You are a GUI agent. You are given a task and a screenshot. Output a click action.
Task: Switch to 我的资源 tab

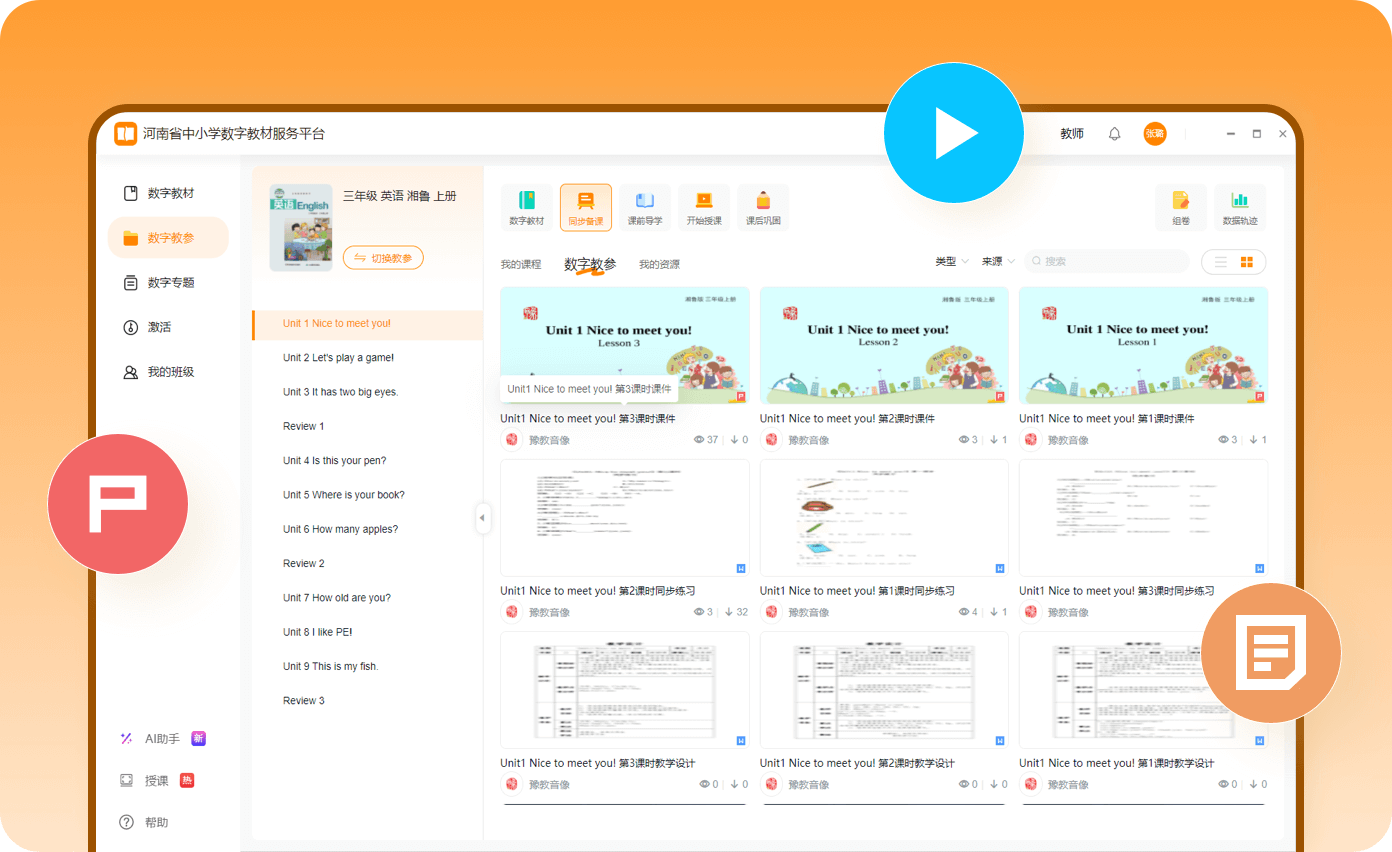tap(659, 264)
